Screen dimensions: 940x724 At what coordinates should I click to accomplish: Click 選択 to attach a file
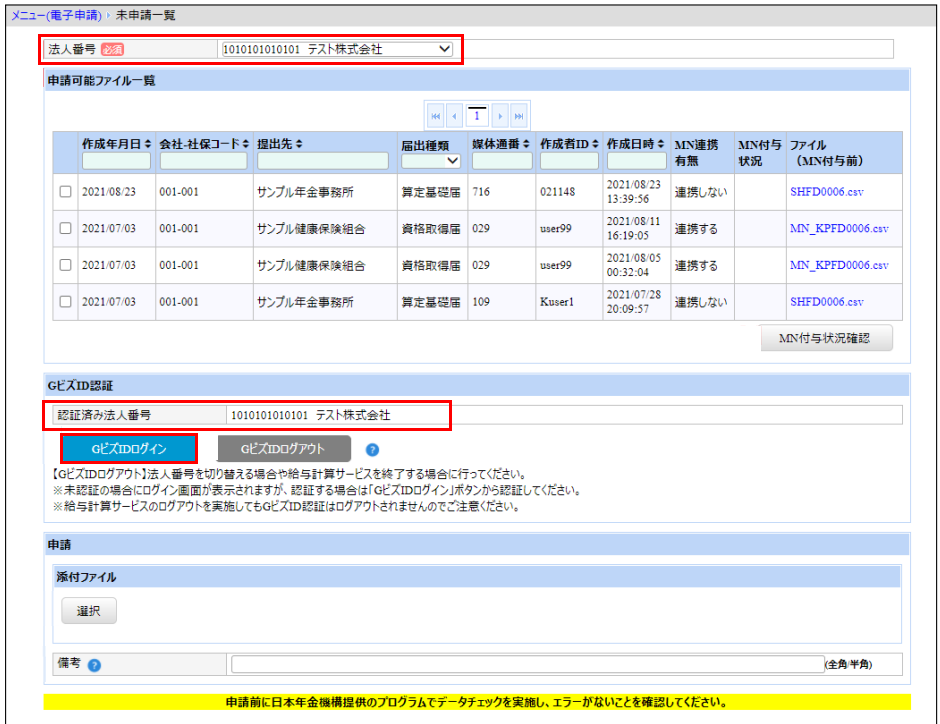[x=89, y=611]
